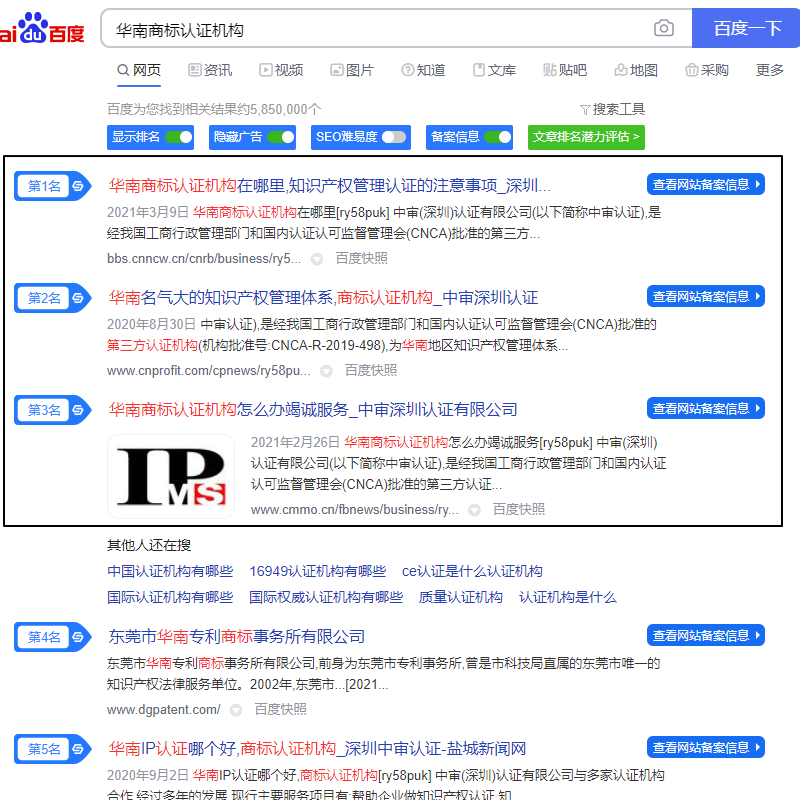Click URL bbs.cnncw.cn/cnrb/business/ry5...
This screenshot has height=800, width=800.
[204, 259]
